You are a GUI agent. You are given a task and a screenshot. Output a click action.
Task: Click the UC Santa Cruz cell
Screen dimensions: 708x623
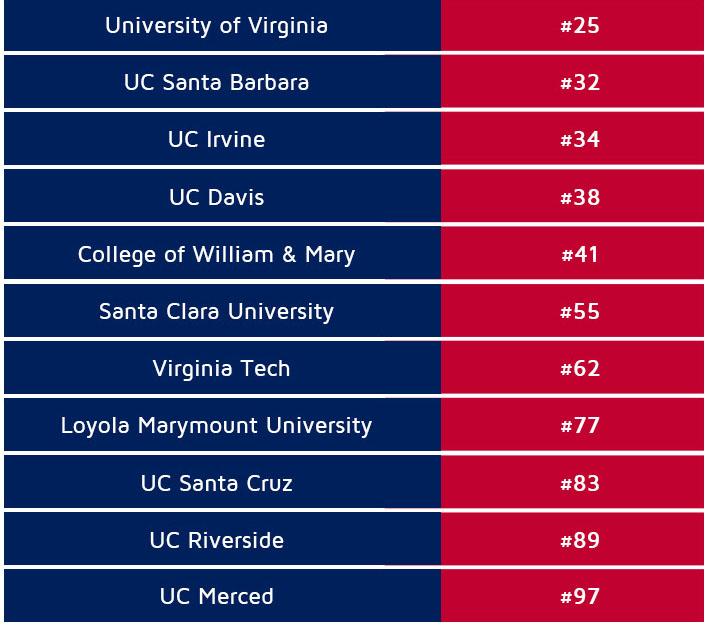(217, 483)
